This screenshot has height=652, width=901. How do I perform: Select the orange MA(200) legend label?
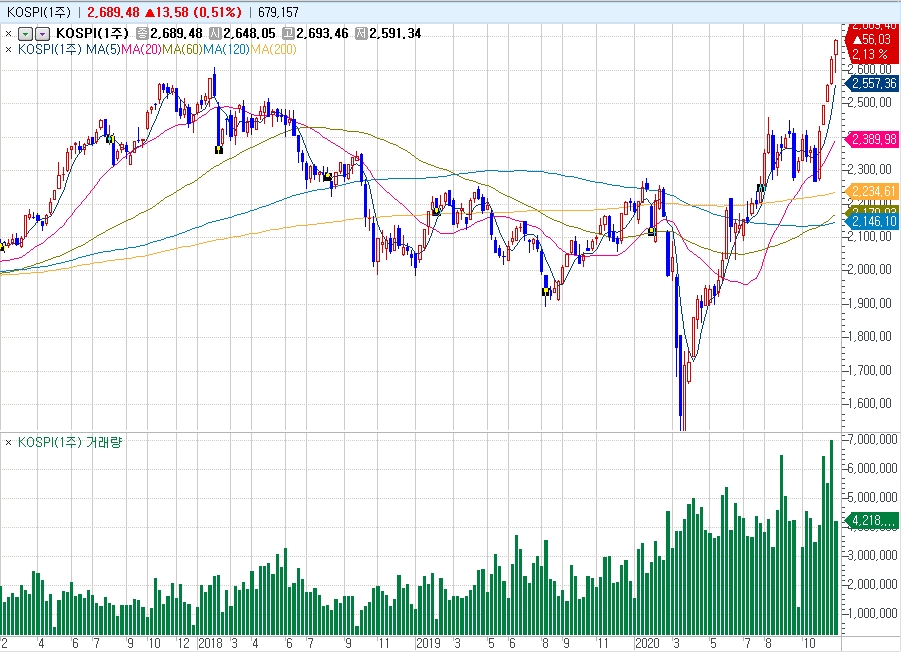(x=273, y=49)
